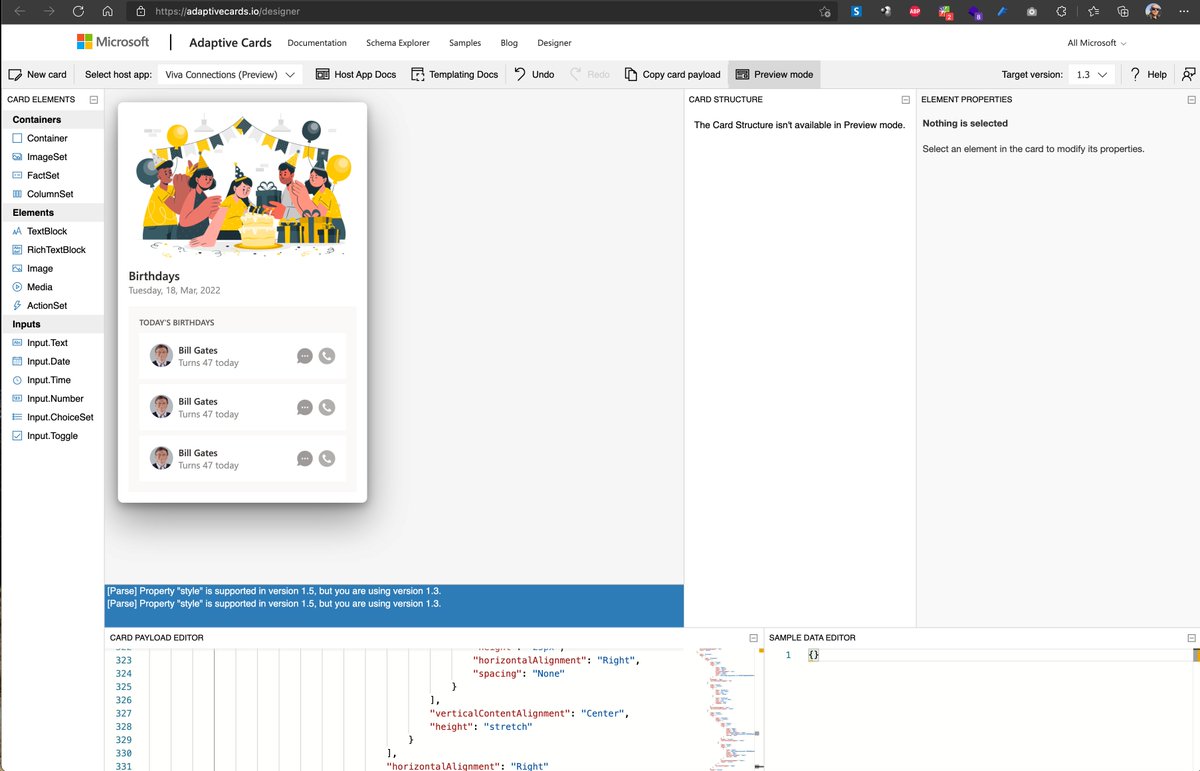The image size is (1200, 771).
Task: Create a New card
Action: coord(38,74)
